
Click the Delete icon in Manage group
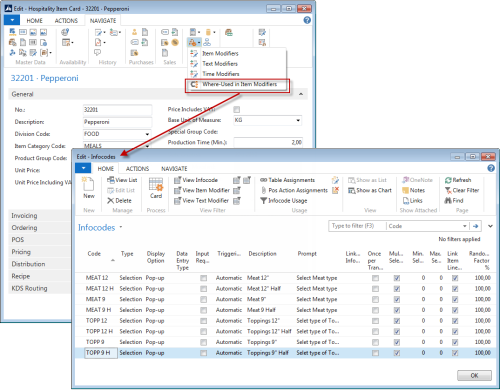click(111, 201)
